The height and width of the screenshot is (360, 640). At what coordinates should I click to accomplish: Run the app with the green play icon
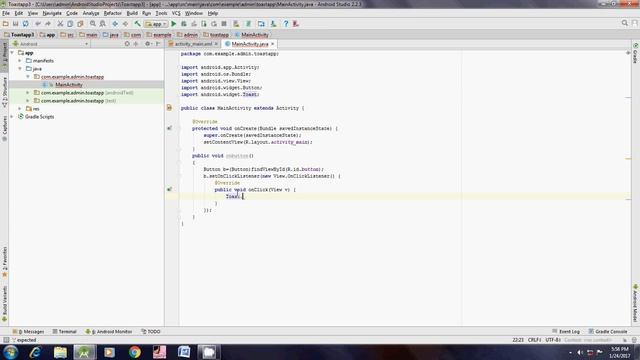point(174,24)
